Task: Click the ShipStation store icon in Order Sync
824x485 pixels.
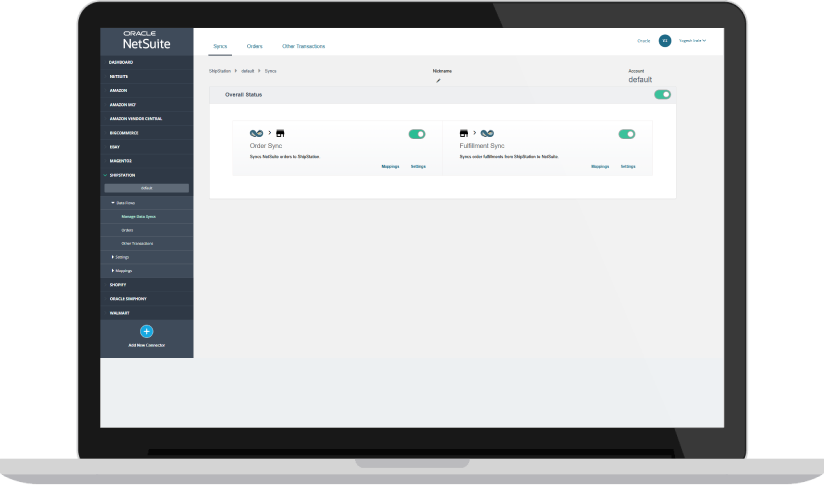Action: [x=281, y=133]
